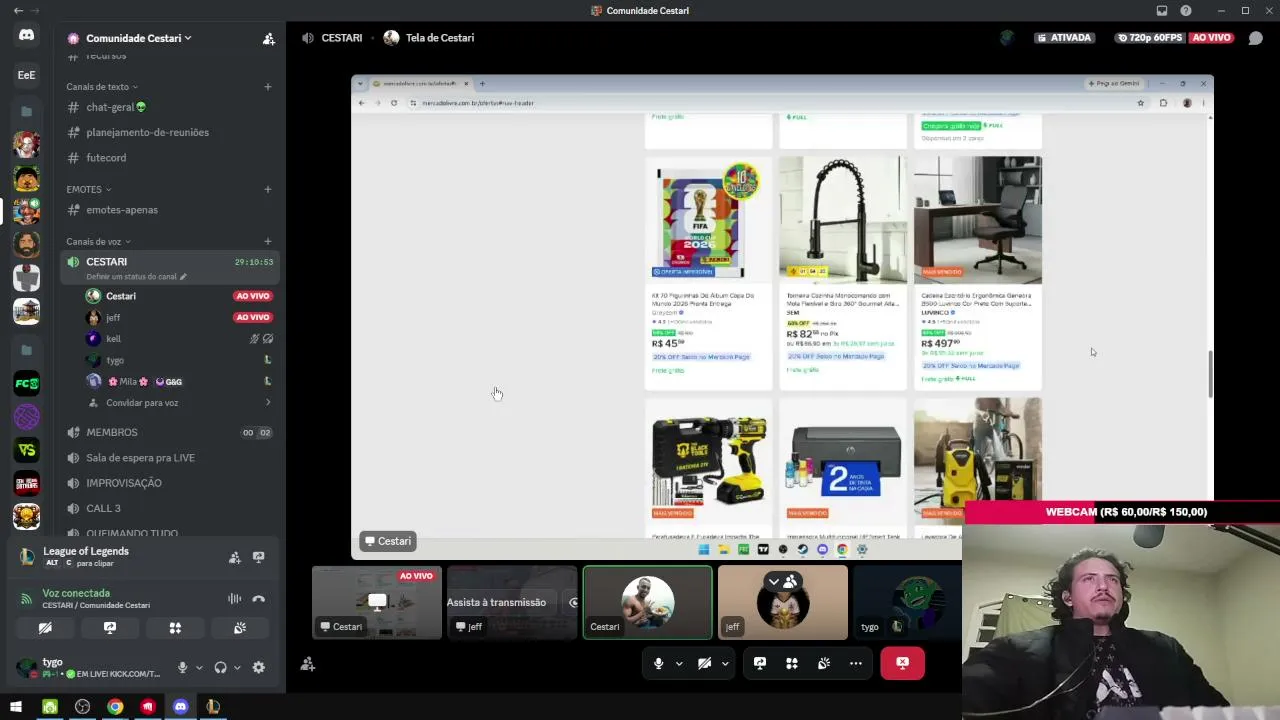
Task: Open Discord help in title bar
Action: [1186, 10]
